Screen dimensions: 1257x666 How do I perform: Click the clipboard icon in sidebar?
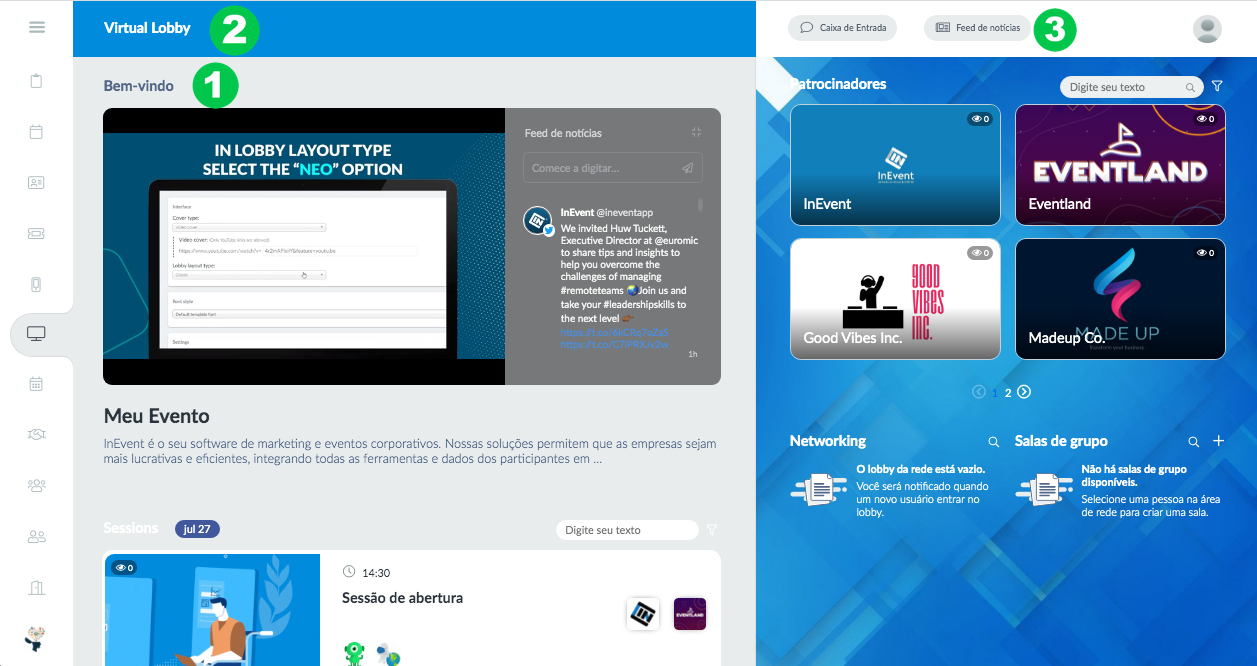[37, 81]
